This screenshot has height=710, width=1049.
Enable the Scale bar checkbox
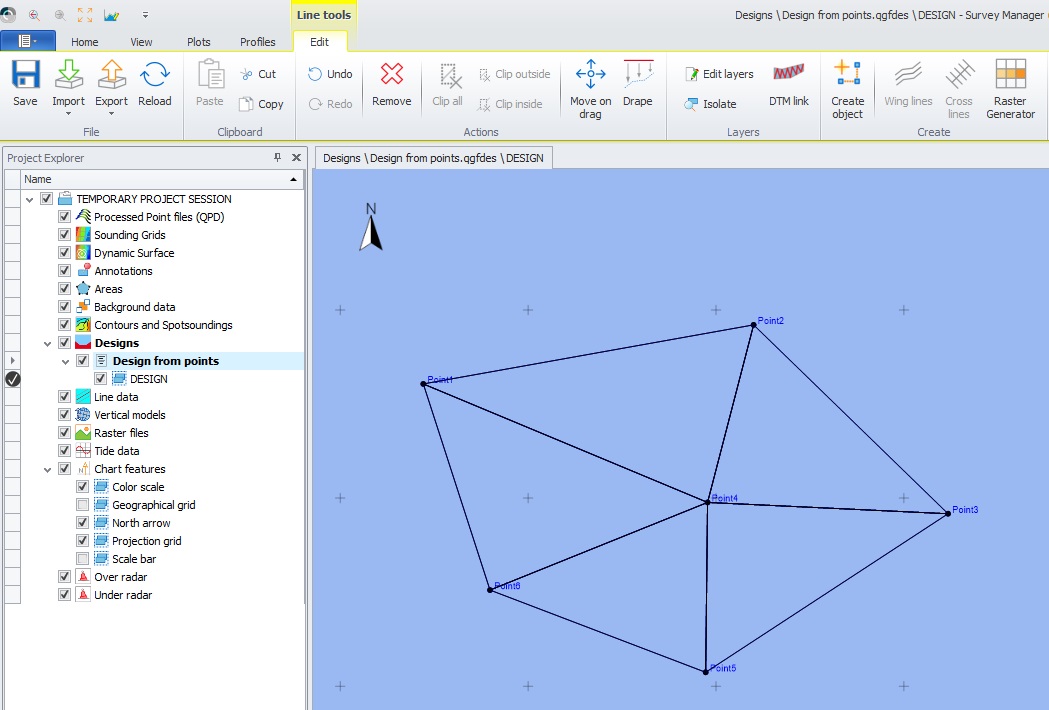(83, 559)
